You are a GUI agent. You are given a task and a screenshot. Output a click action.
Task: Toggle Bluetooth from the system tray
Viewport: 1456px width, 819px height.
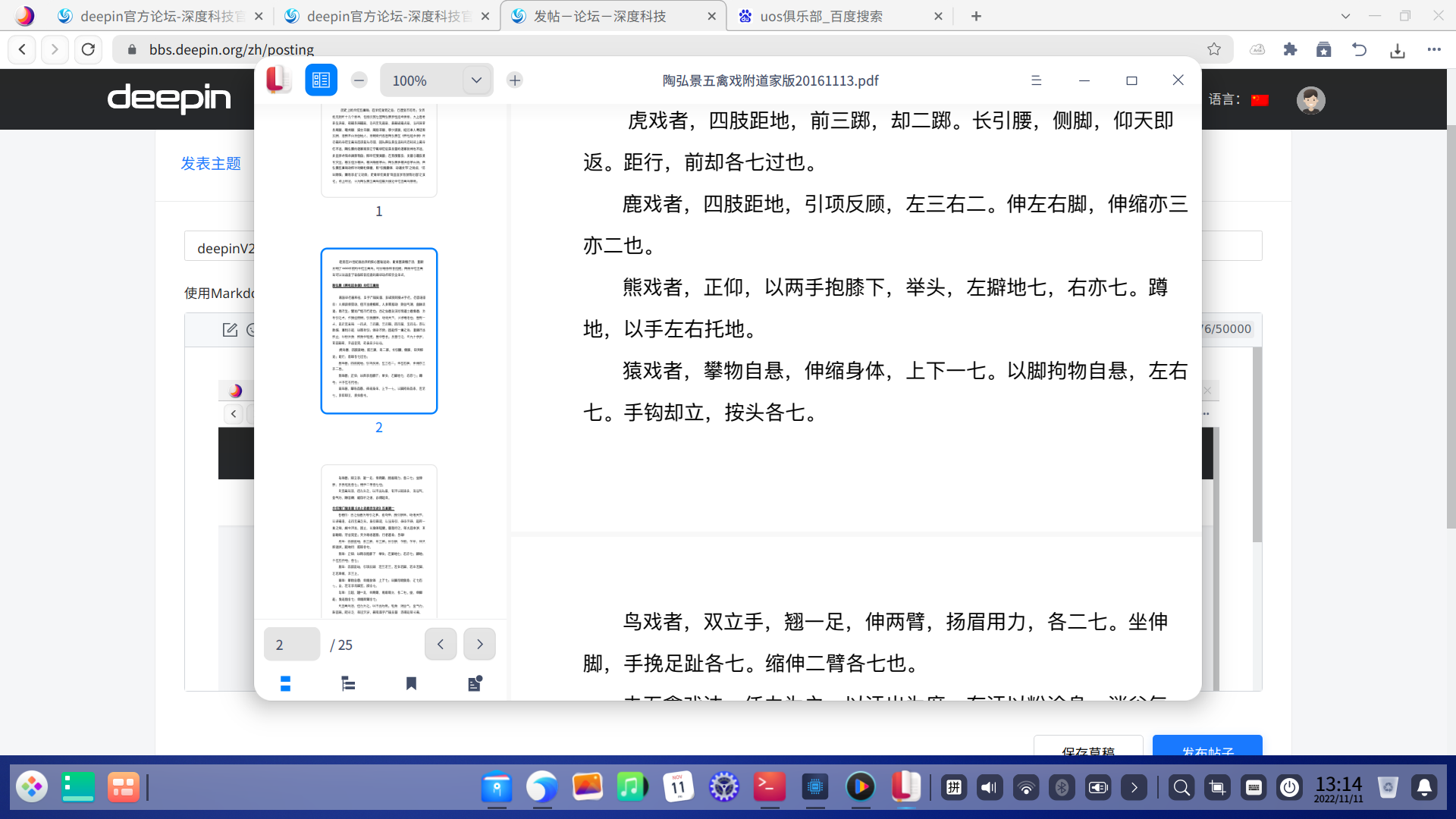pyautogui.click(x=1062, y=787)
